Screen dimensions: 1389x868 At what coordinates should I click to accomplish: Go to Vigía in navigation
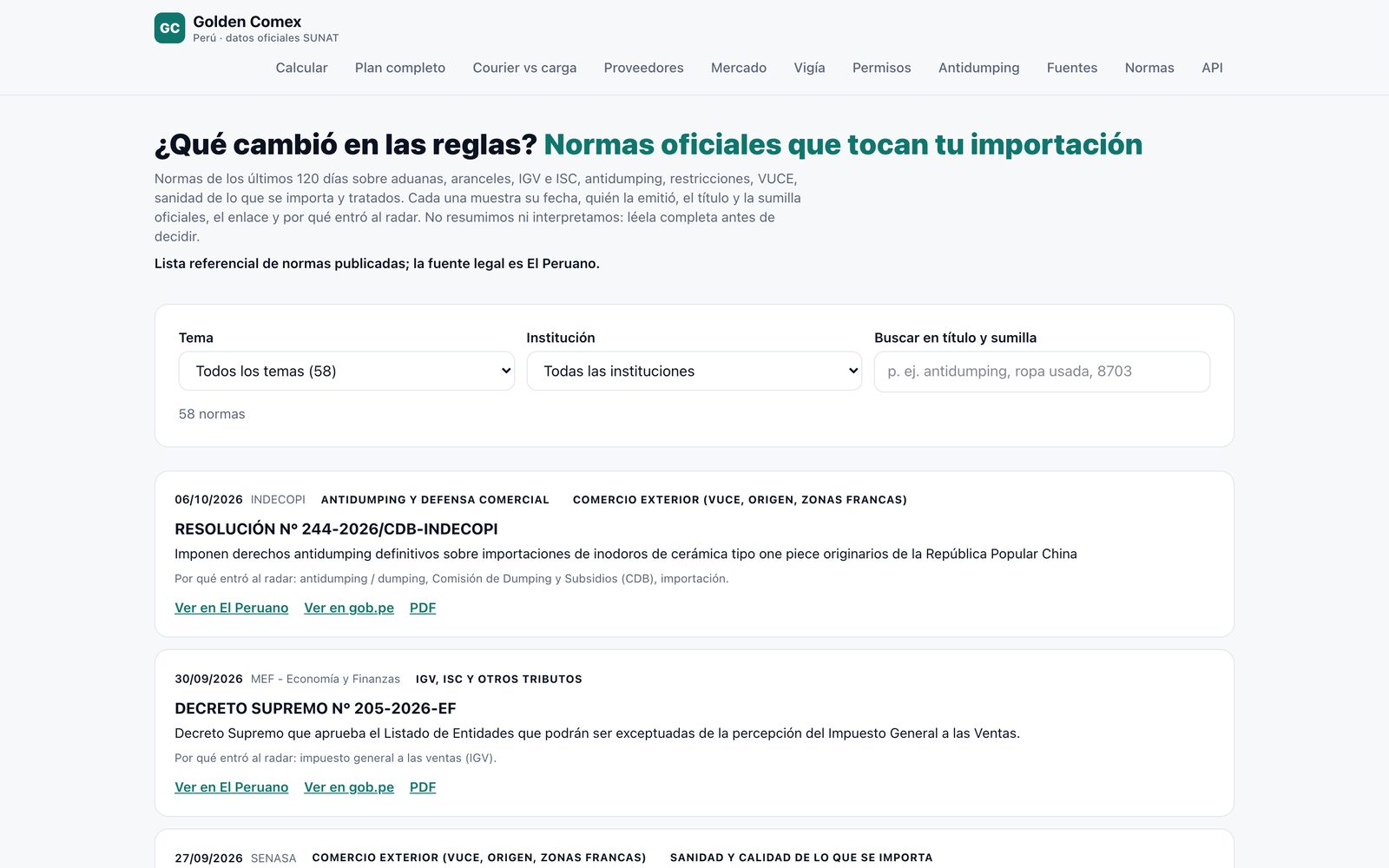pyautogui.click(x=809, y=68)
